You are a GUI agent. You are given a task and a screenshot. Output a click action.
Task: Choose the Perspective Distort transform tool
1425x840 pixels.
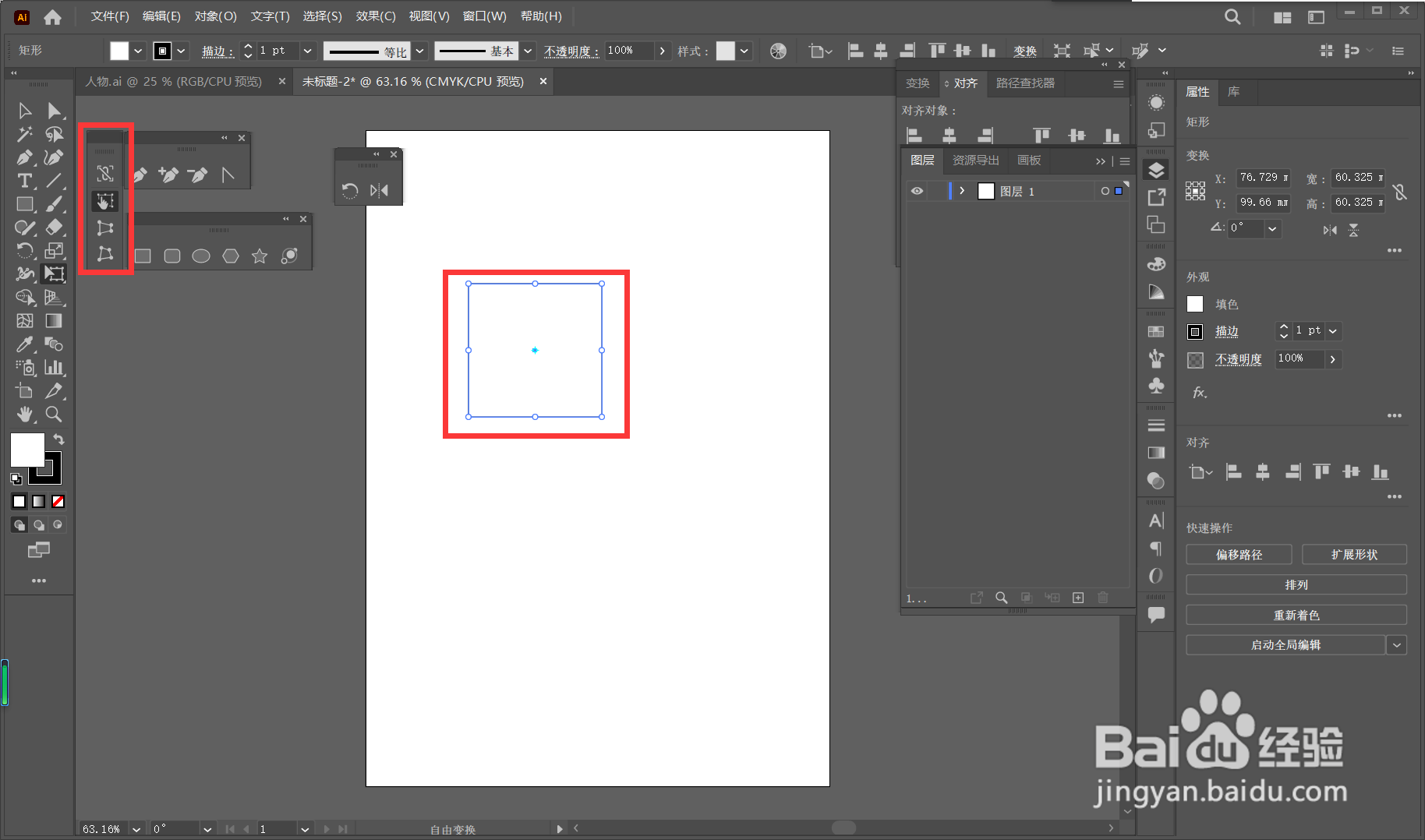click(x=105, y=228)
